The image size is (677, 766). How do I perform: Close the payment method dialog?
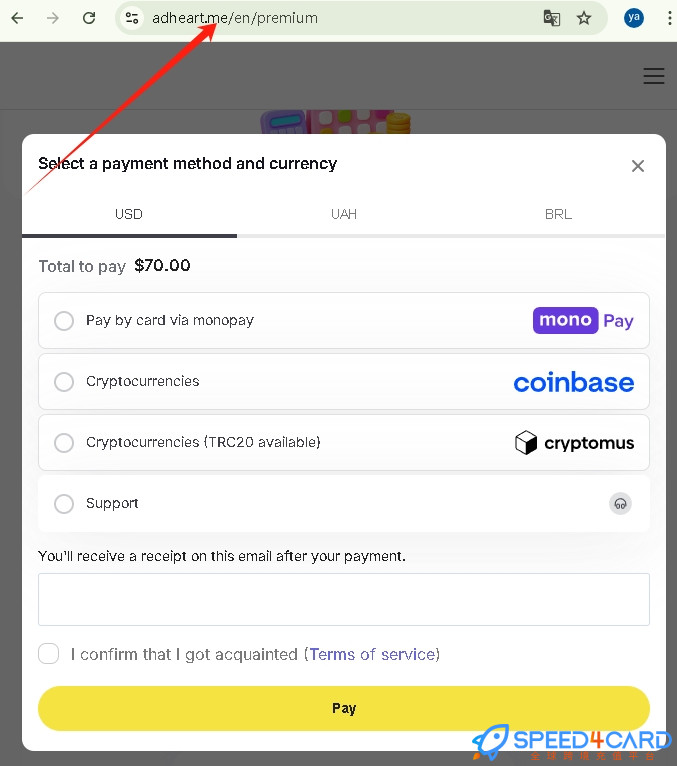(637, 166)
